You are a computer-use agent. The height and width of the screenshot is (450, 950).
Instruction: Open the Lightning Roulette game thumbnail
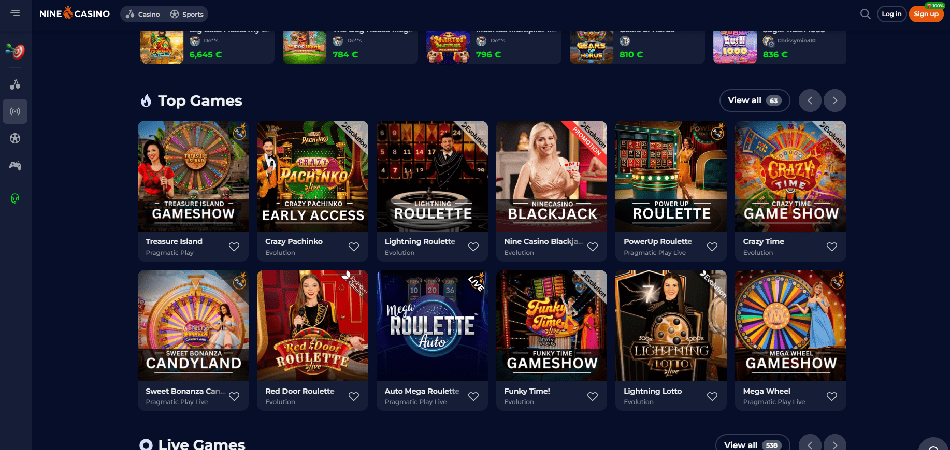point(432,176)
